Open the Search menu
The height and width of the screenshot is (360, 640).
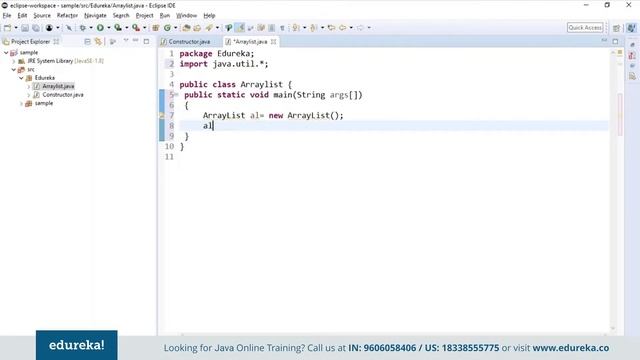121,16
